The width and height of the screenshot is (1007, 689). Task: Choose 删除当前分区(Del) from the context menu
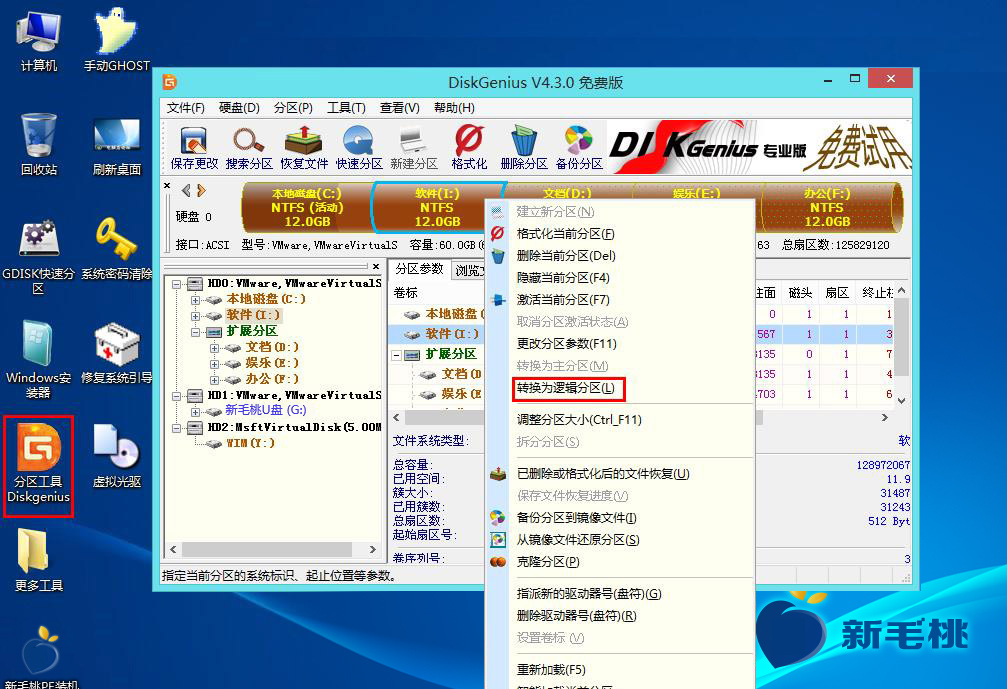click(x=620, y=256)
